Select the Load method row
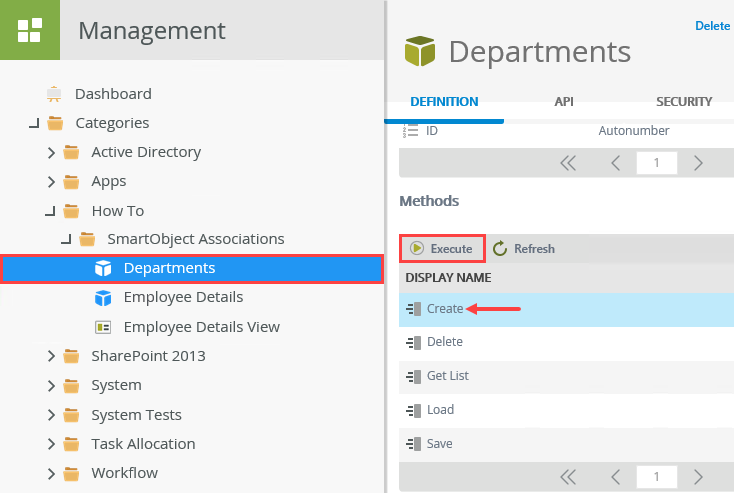 pyautogui.click(x=566, y=411)
